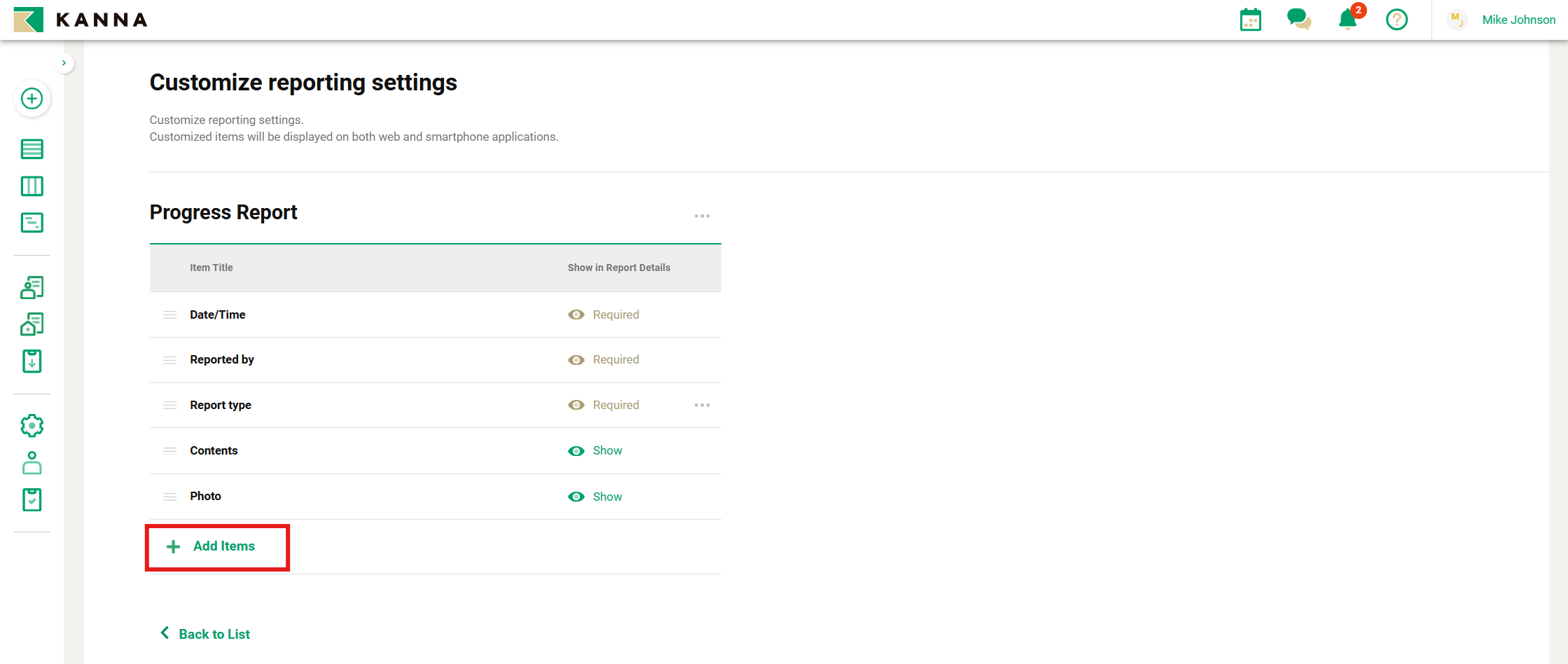Click the eye icon for Date/Time row
Screen dimensions: 1568x664
(576, 315)
